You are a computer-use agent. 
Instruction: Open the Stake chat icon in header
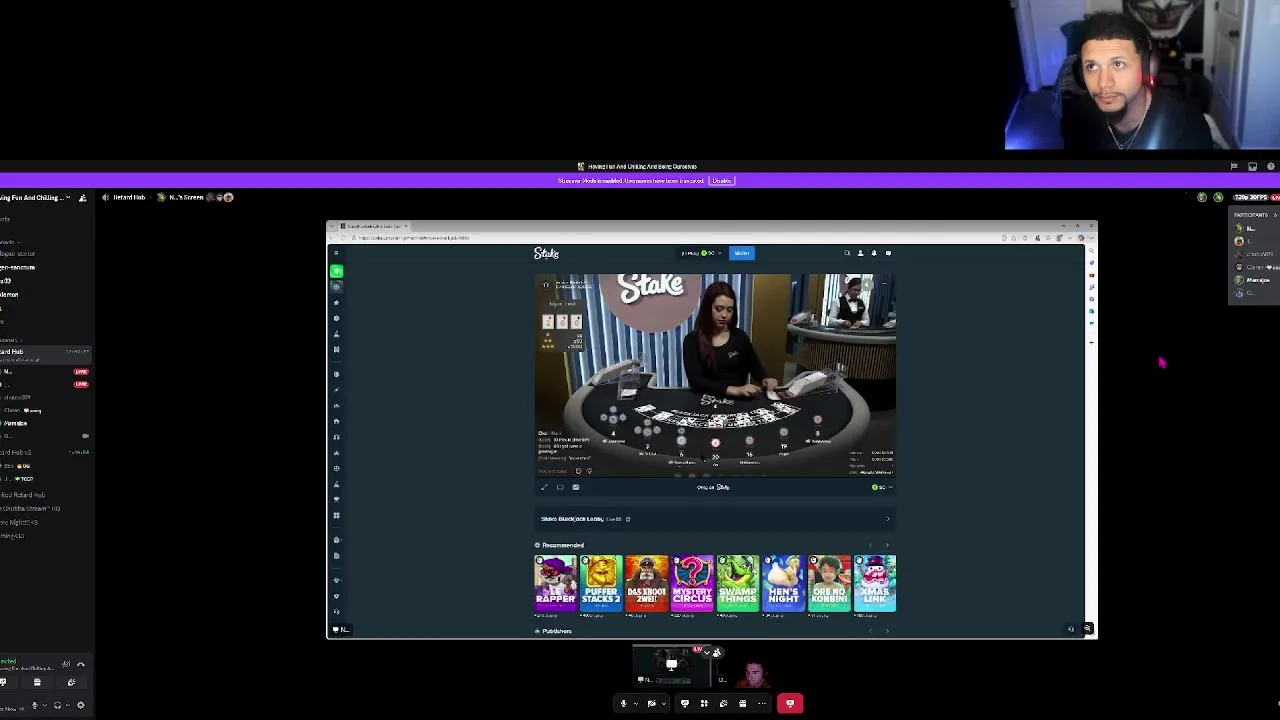tap(888, 253)
